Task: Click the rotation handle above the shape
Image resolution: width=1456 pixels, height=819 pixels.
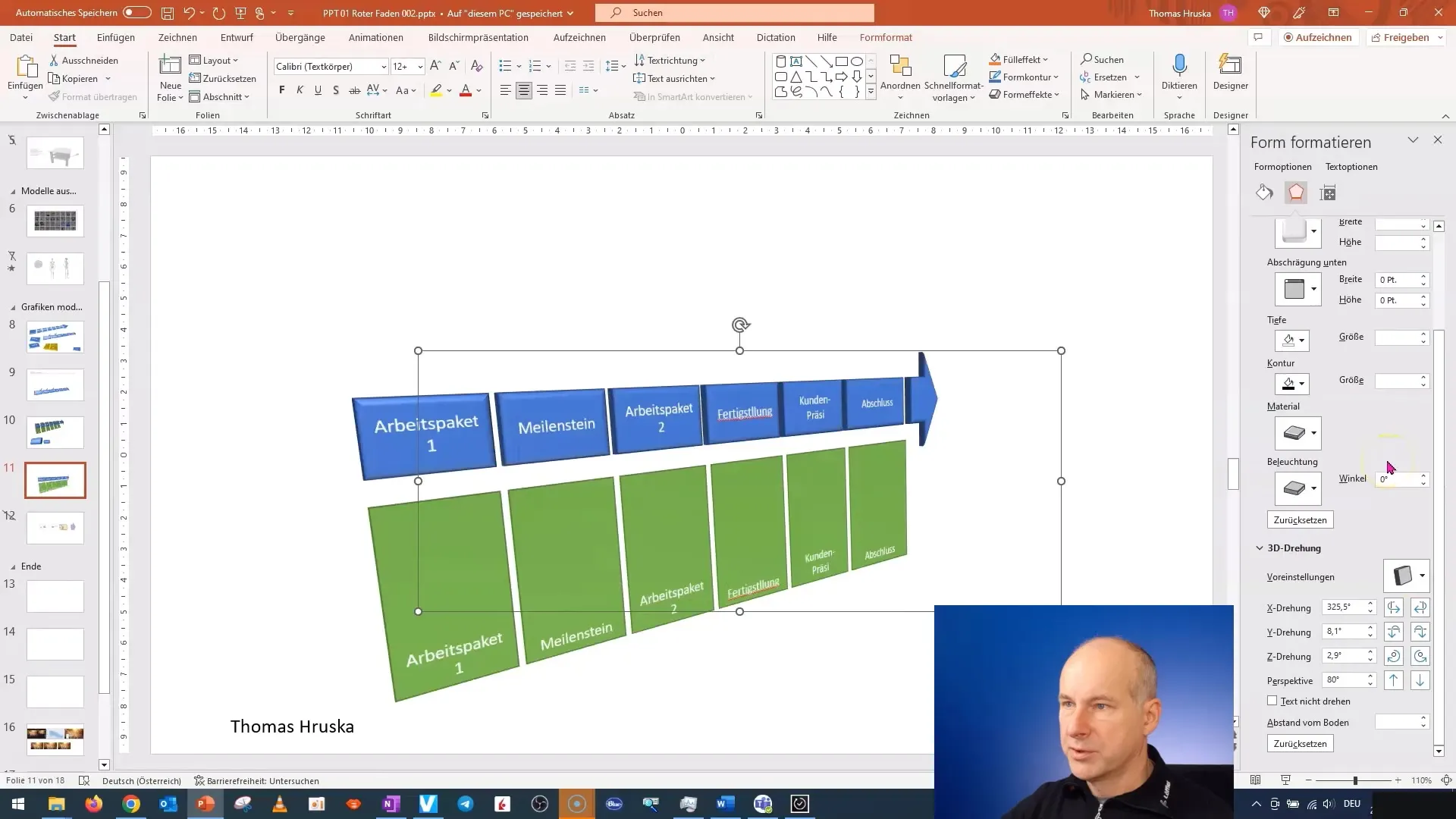Action: pos(741,325)
